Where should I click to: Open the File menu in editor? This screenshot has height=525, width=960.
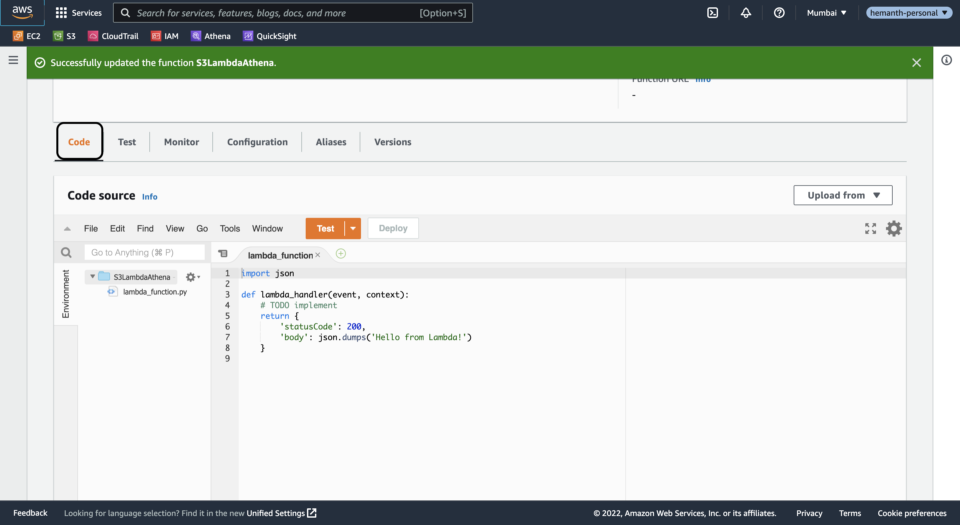click(91, 228)
